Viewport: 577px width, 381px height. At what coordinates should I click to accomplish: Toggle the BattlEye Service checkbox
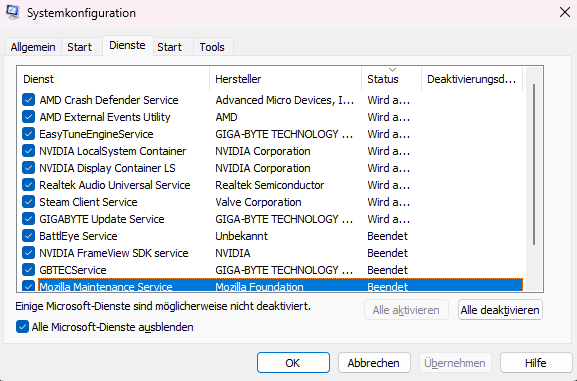point(28,236)
